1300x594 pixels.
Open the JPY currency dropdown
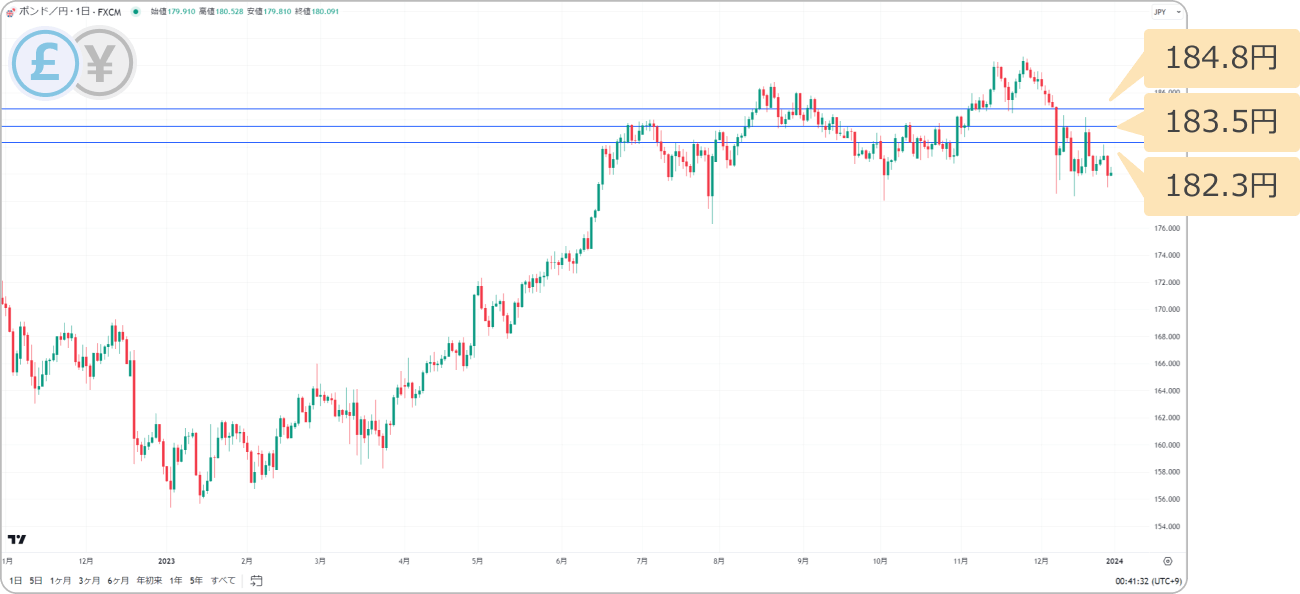click(x=1166, y=12)
